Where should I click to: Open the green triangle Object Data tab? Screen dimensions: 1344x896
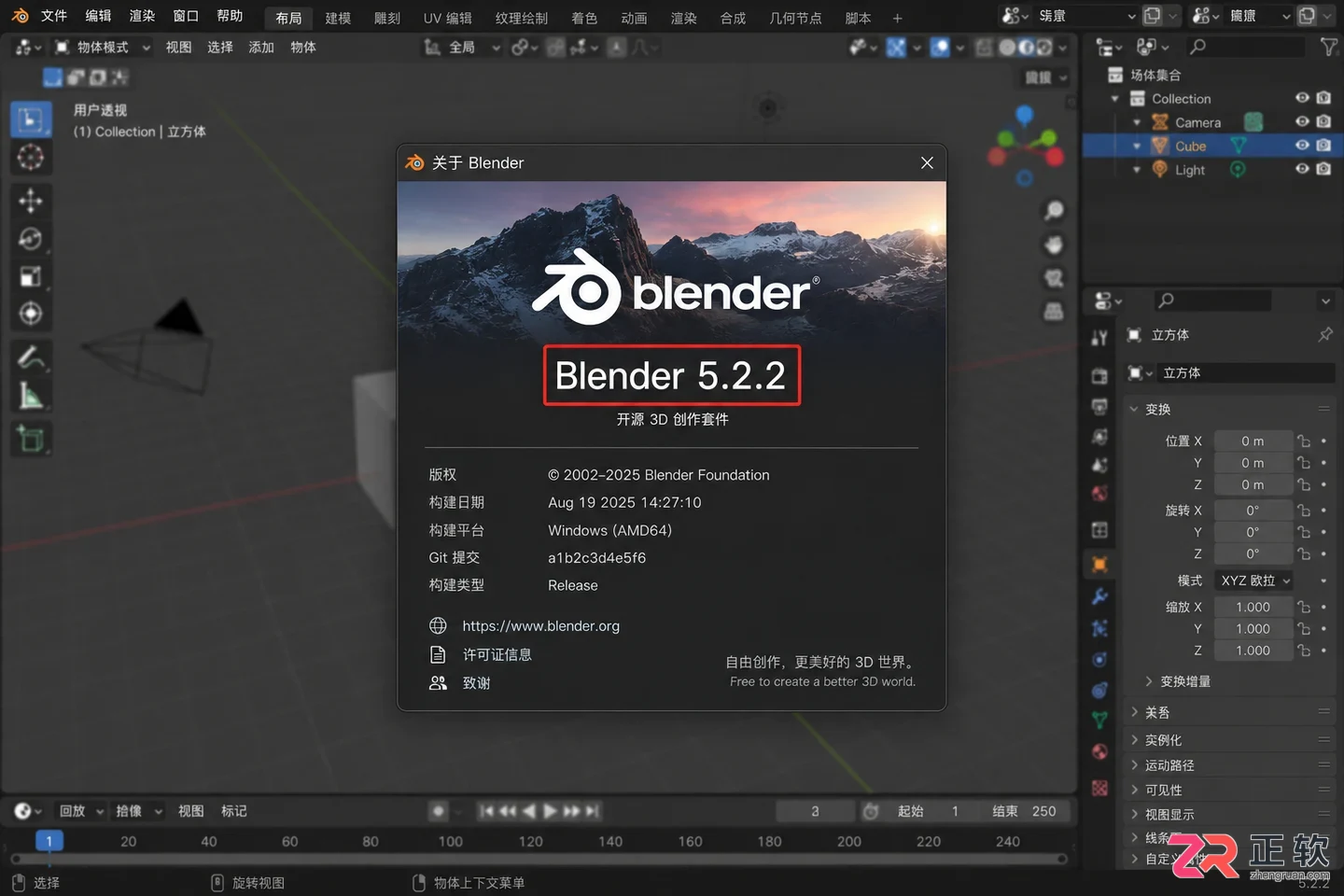pyautogui.click(x=1100, y=721)
